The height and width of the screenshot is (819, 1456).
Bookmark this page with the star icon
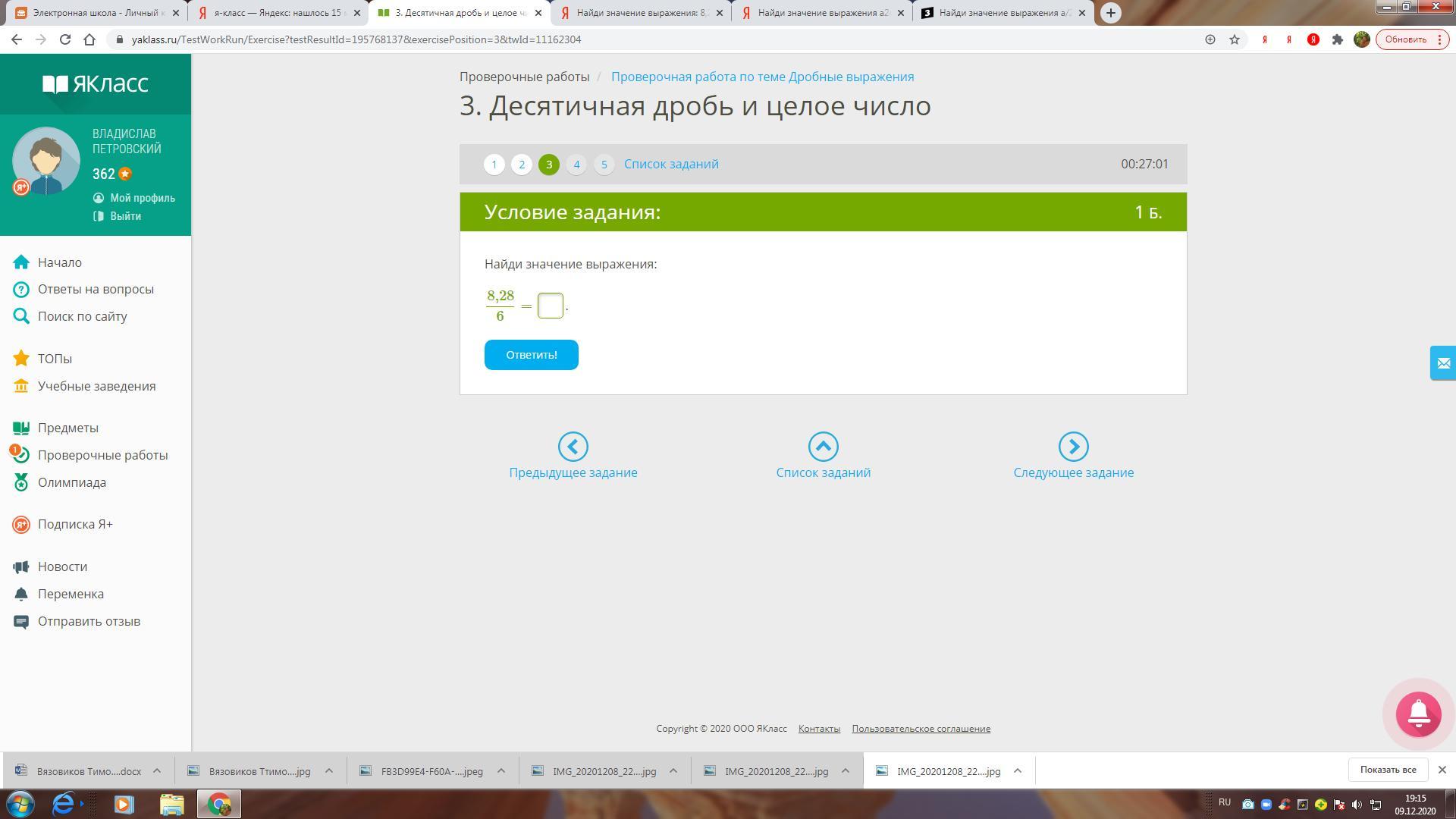tap(1235, 39)
